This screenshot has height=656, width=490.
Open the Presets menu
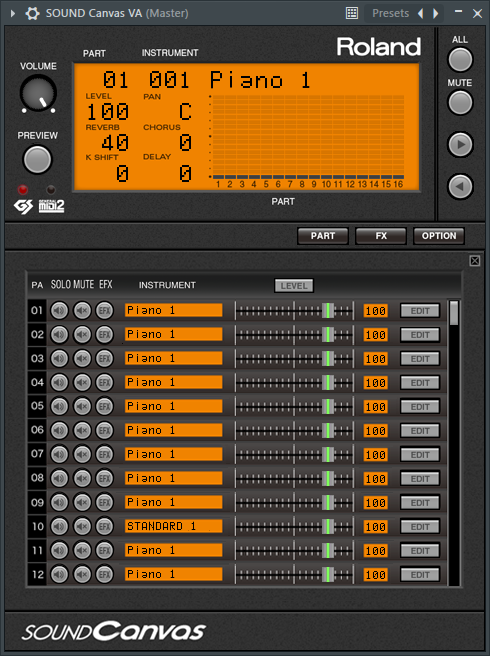pyautogui.click(x=390, y=13)
